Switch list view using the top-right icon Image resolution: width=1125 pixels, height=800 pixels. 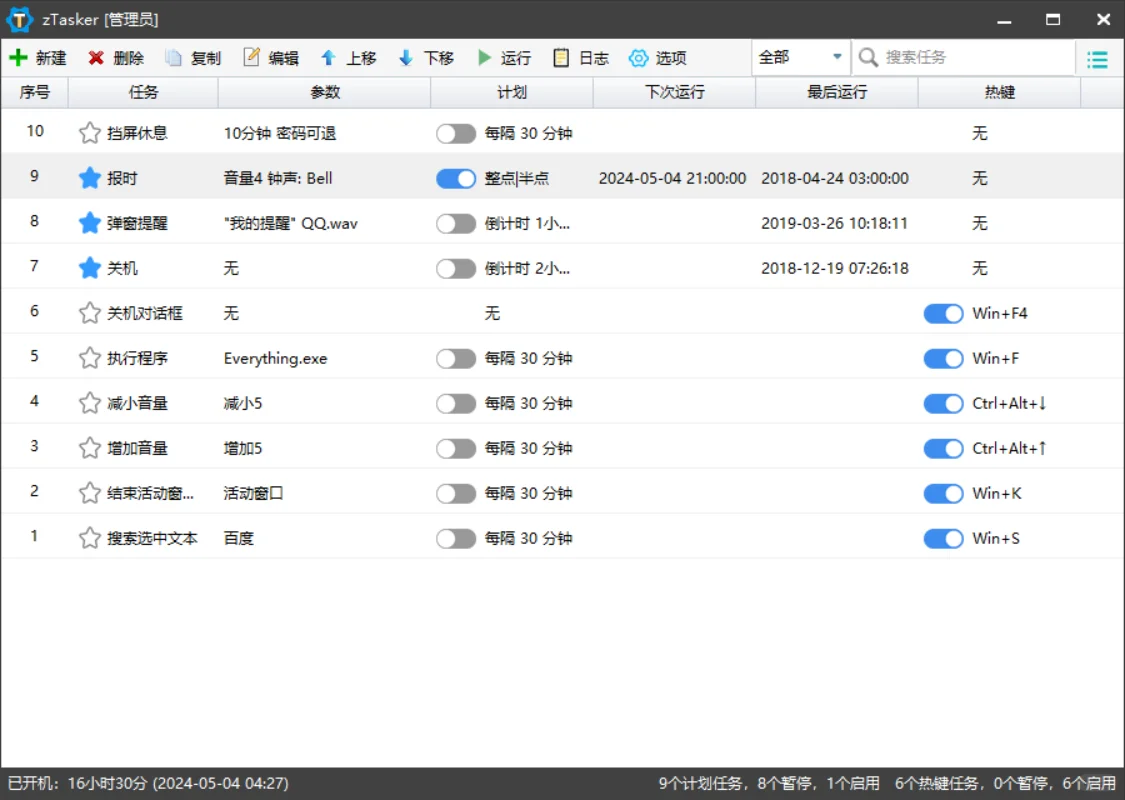pos(1097,57)
